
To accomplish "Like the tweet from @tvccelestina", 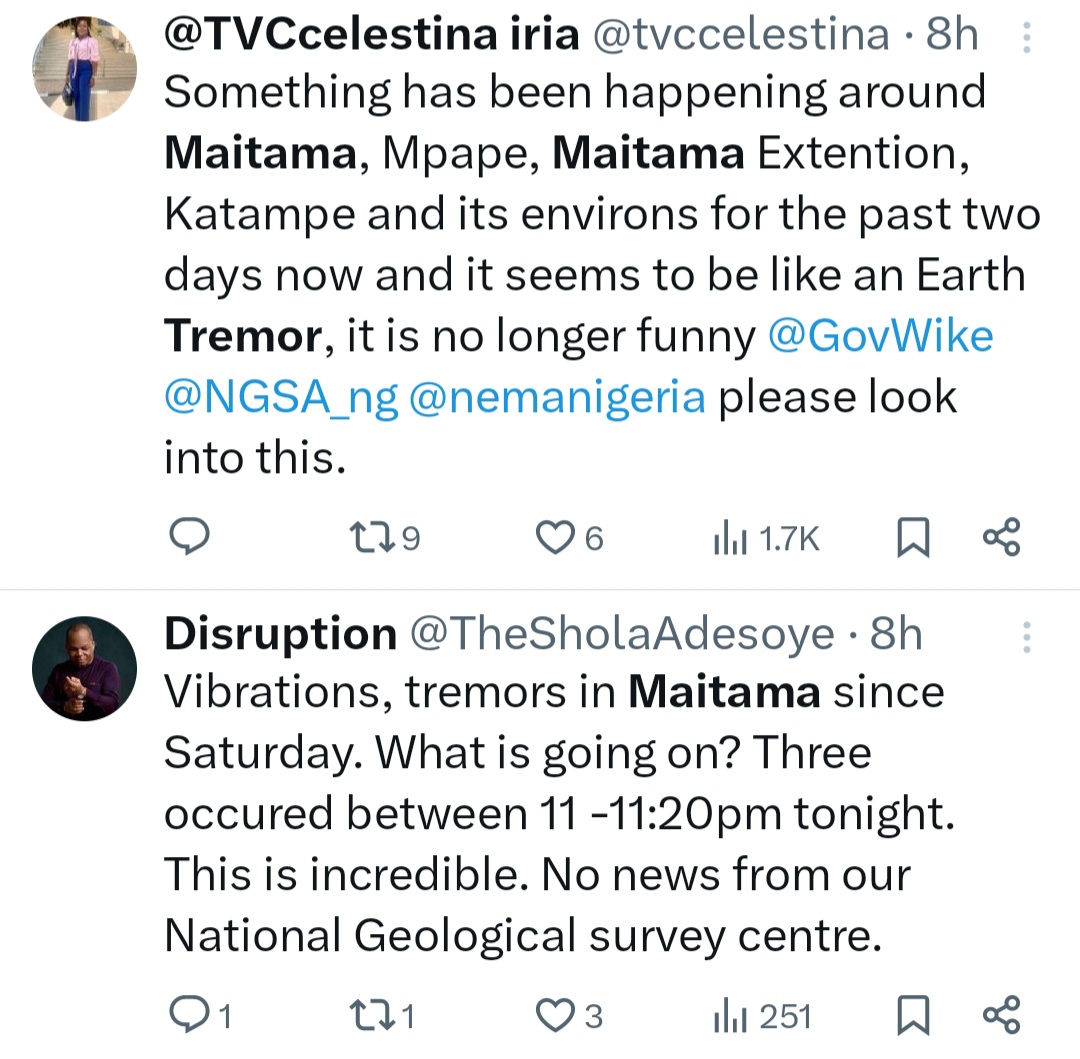I will pos(553,537).
